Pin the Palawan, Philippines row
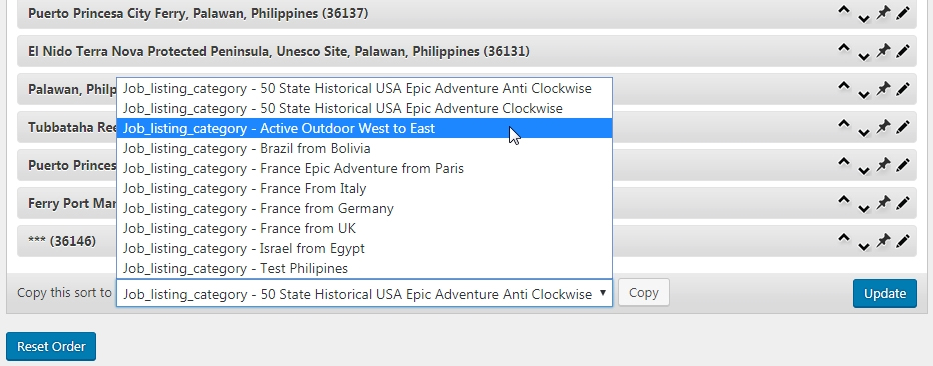The height and width of the screenshot is (366, 933). (883, 89)
